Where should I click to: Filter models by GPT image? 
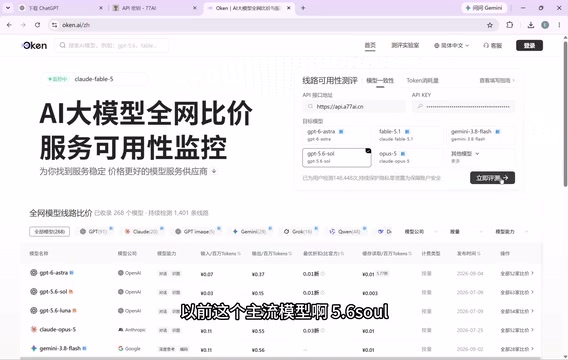tap(197, 232)
